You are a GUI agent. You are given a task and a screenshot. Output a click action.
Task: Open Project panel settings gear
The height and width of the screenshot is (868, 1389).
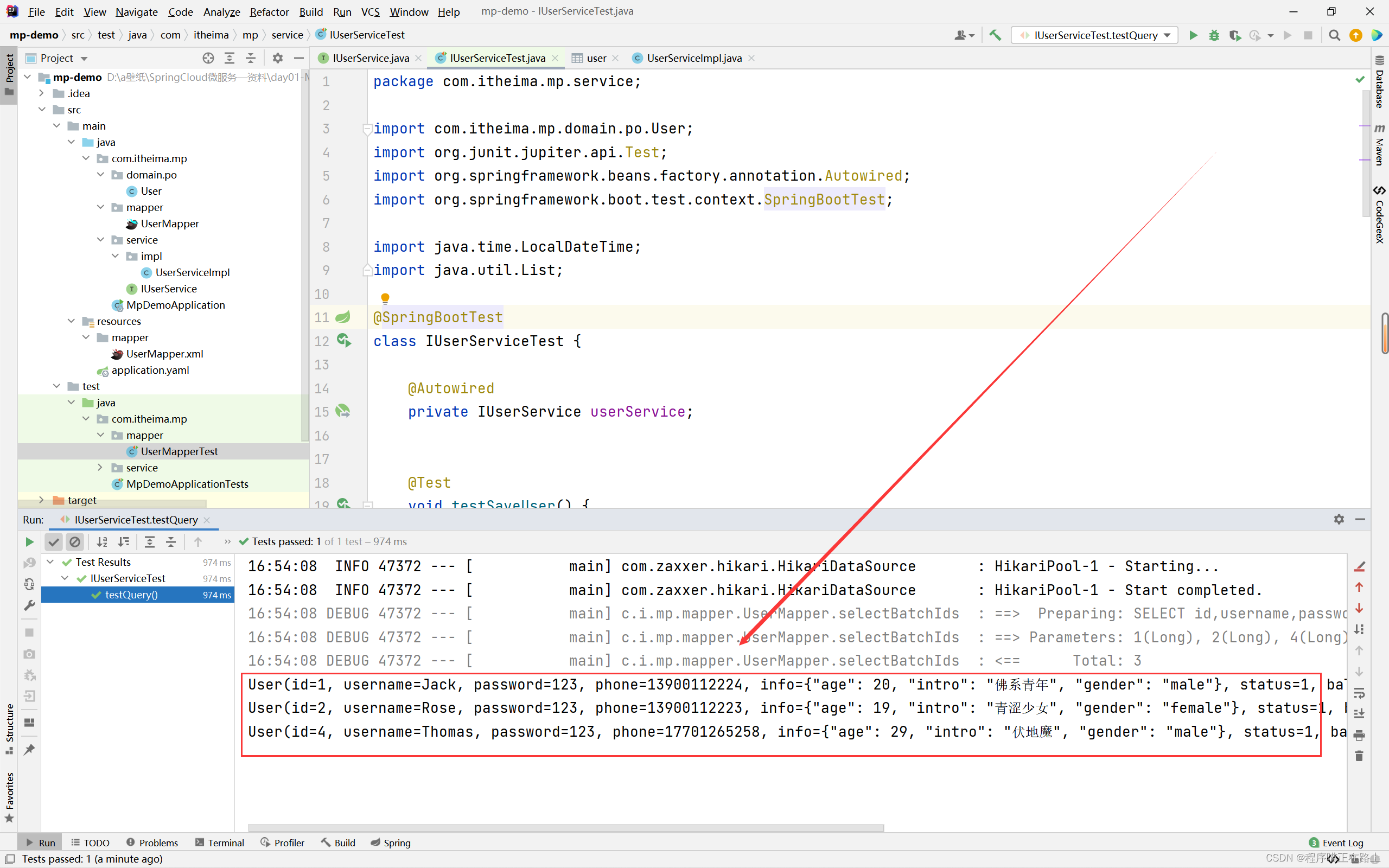tap(278, 58)
